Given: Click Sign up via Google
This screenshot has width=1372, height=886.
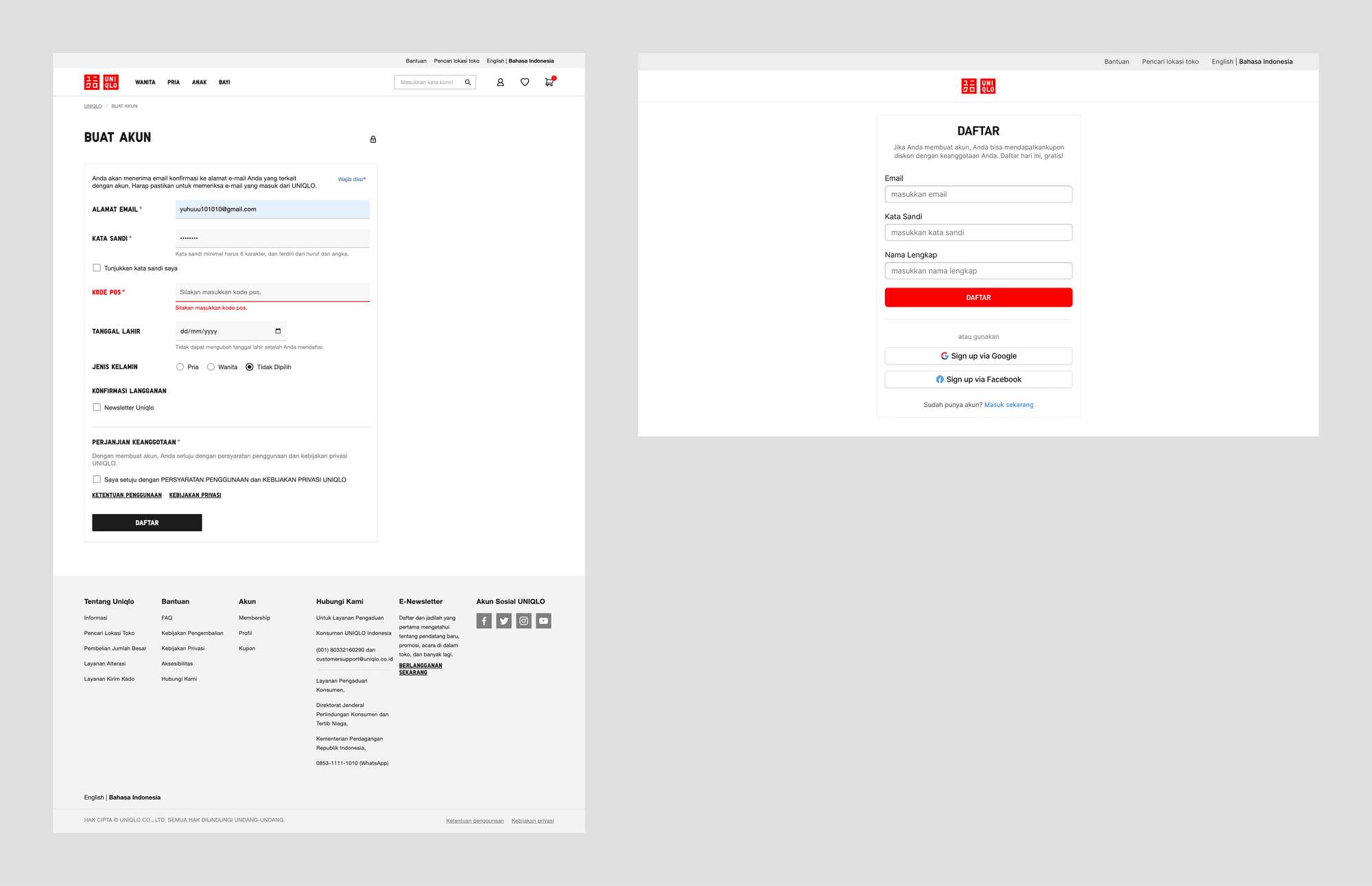Looking at the screenshot, I should 978,356.
